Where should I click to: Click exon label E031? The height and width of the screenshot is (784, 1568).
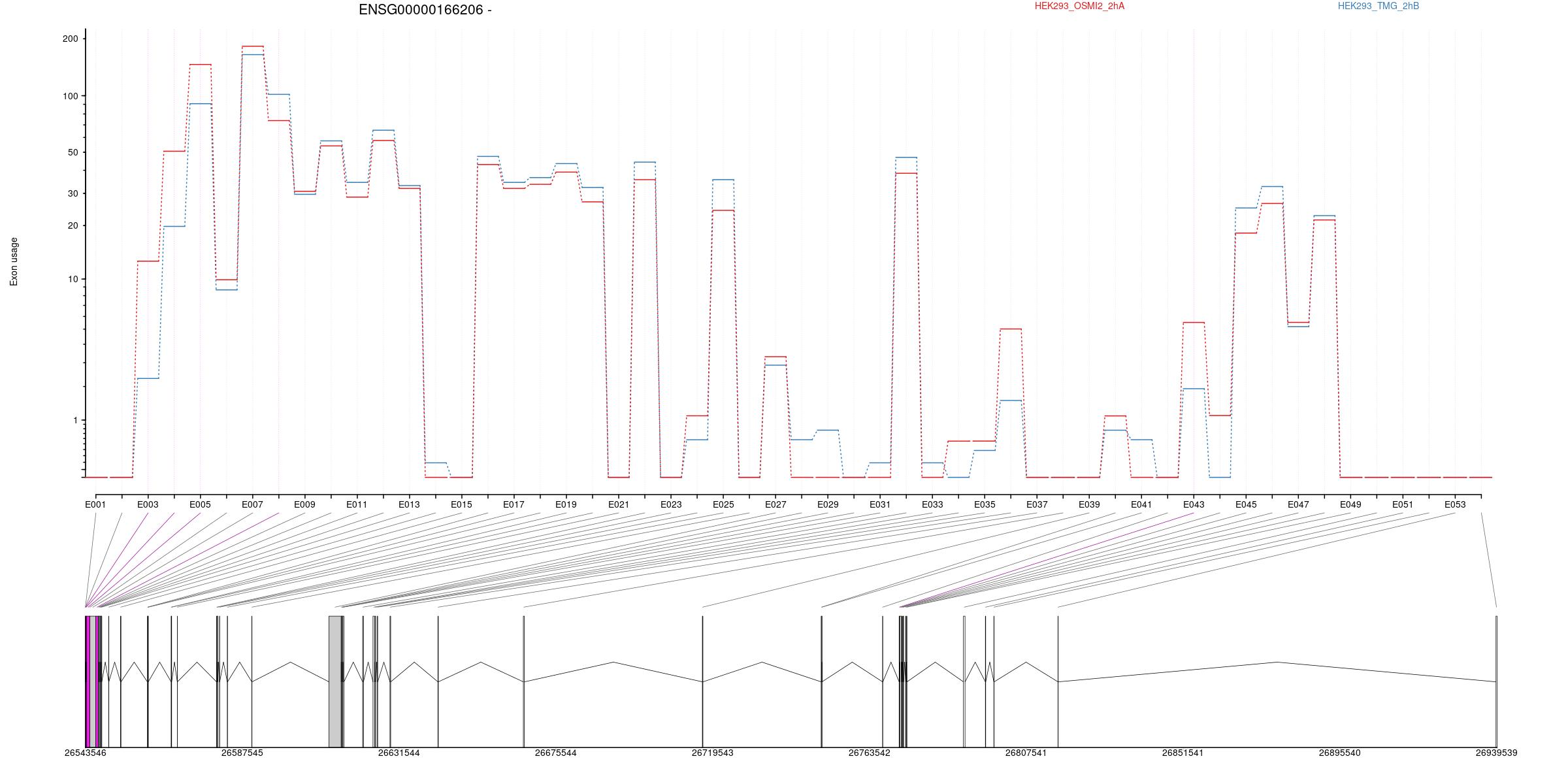(880, 504)
